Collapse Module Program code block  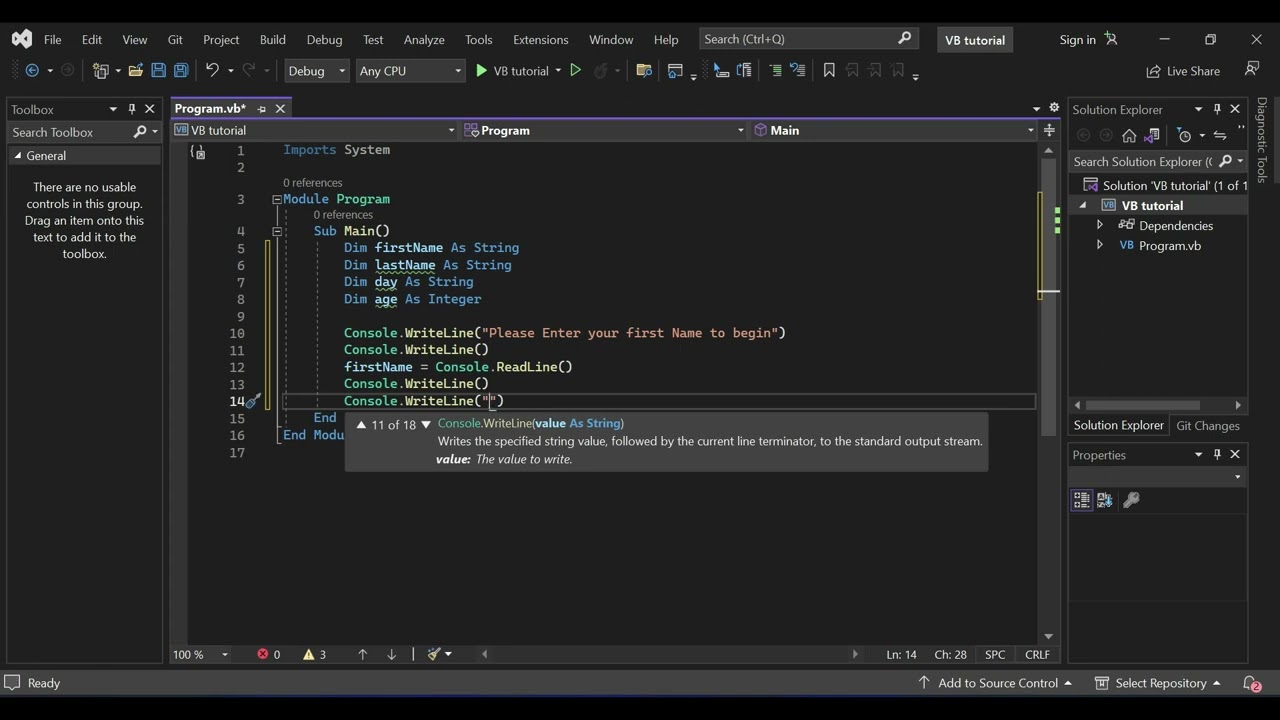(x=277, y=199)
